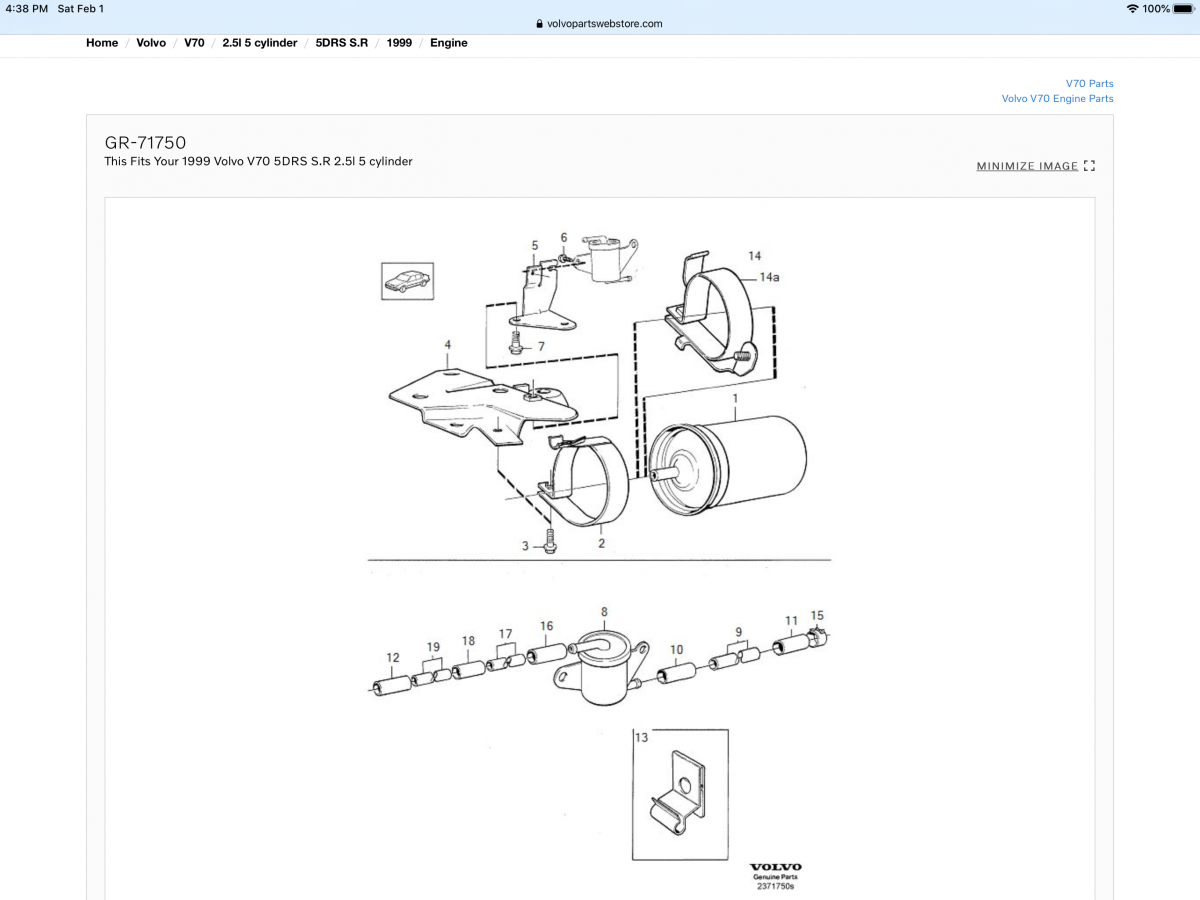
Task: Click the minimize image frame icon
Action: point(1089,166)
